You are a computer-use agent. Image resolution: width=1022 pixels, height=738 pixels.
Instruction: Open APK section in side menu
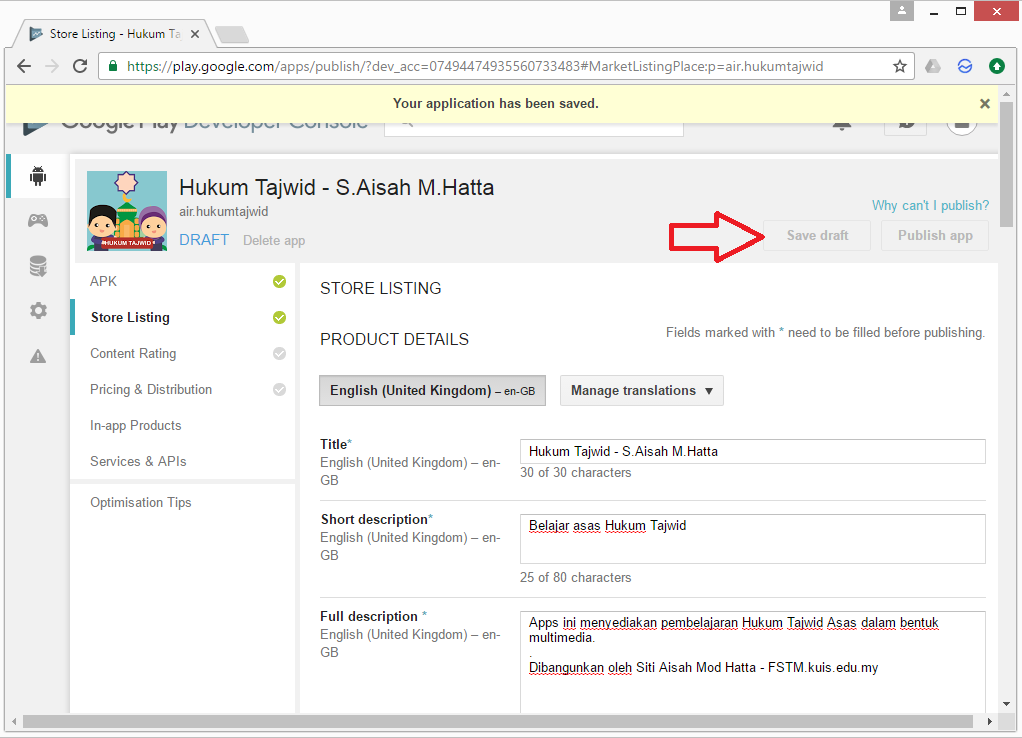tap(103, 281)
